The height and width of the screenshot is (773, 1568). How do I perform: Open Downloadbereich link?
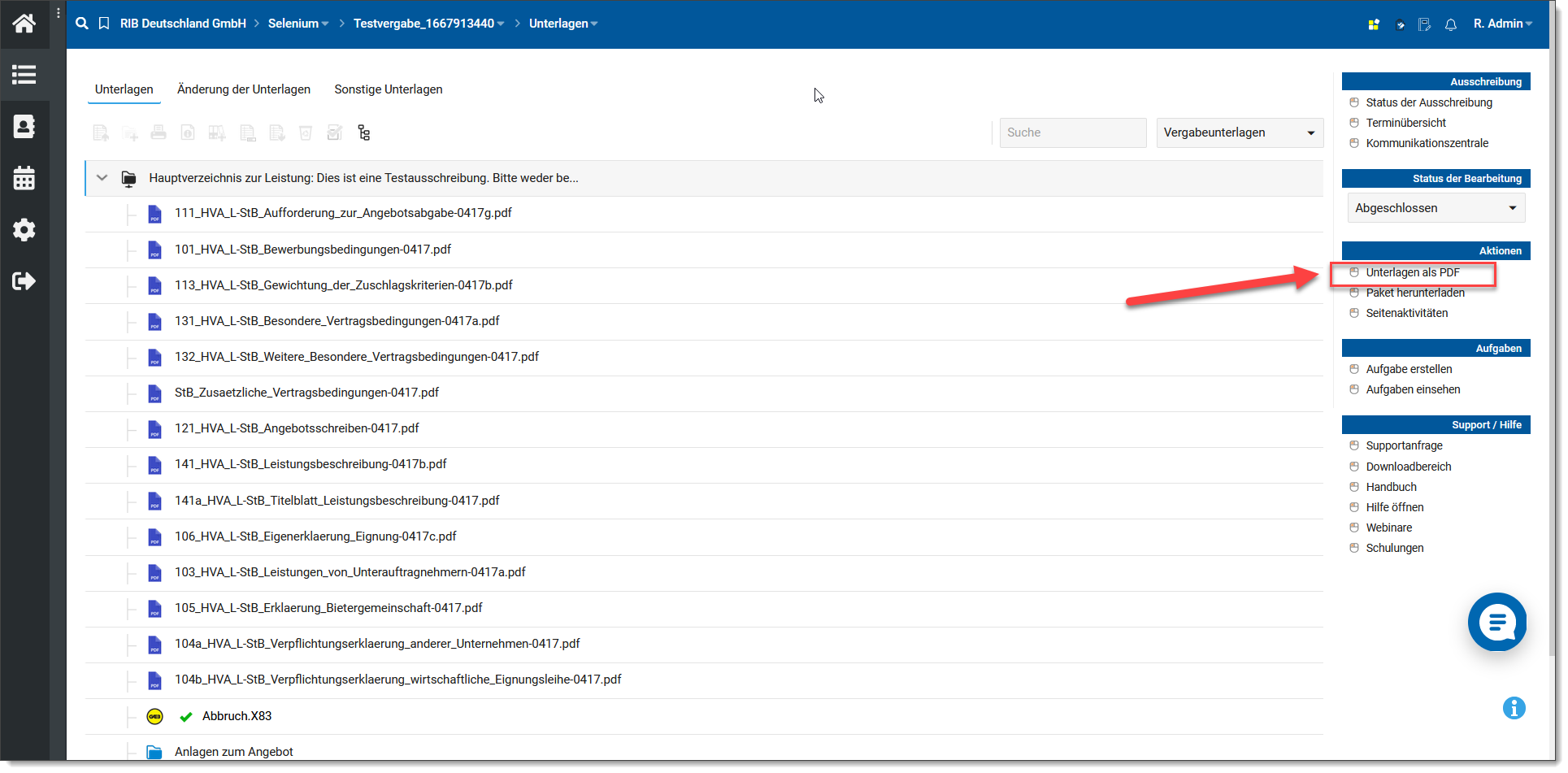click(1409, 467)
